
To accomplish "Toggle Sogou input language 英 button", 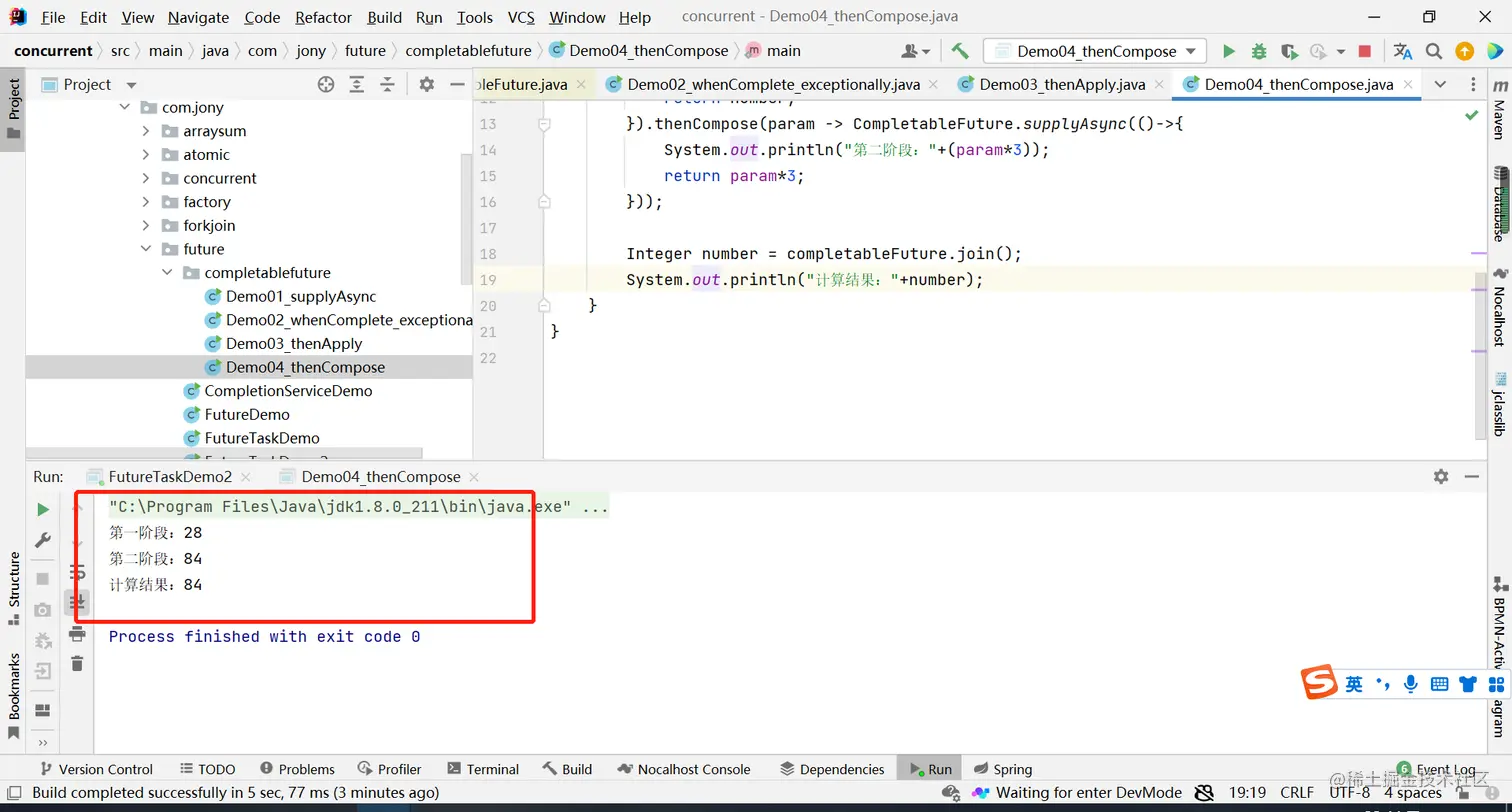I will (x=1354, y=684).
